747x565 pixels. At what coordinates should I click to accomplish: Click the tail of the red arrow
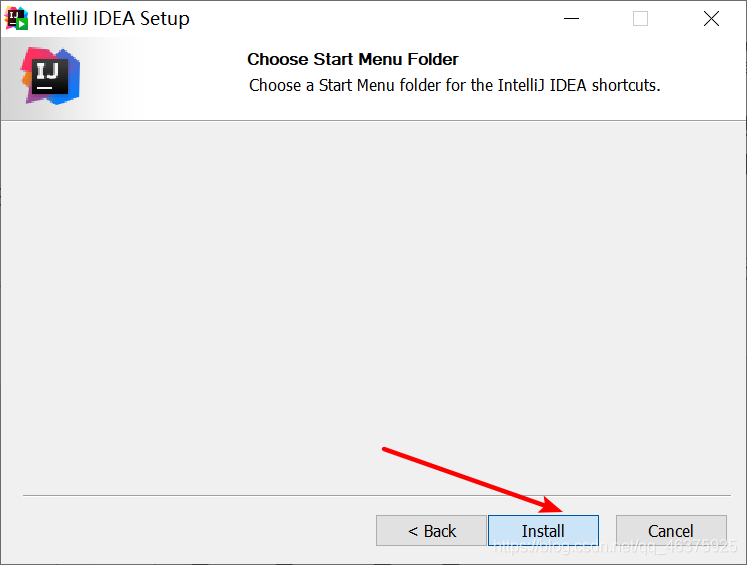coord(387,450)
